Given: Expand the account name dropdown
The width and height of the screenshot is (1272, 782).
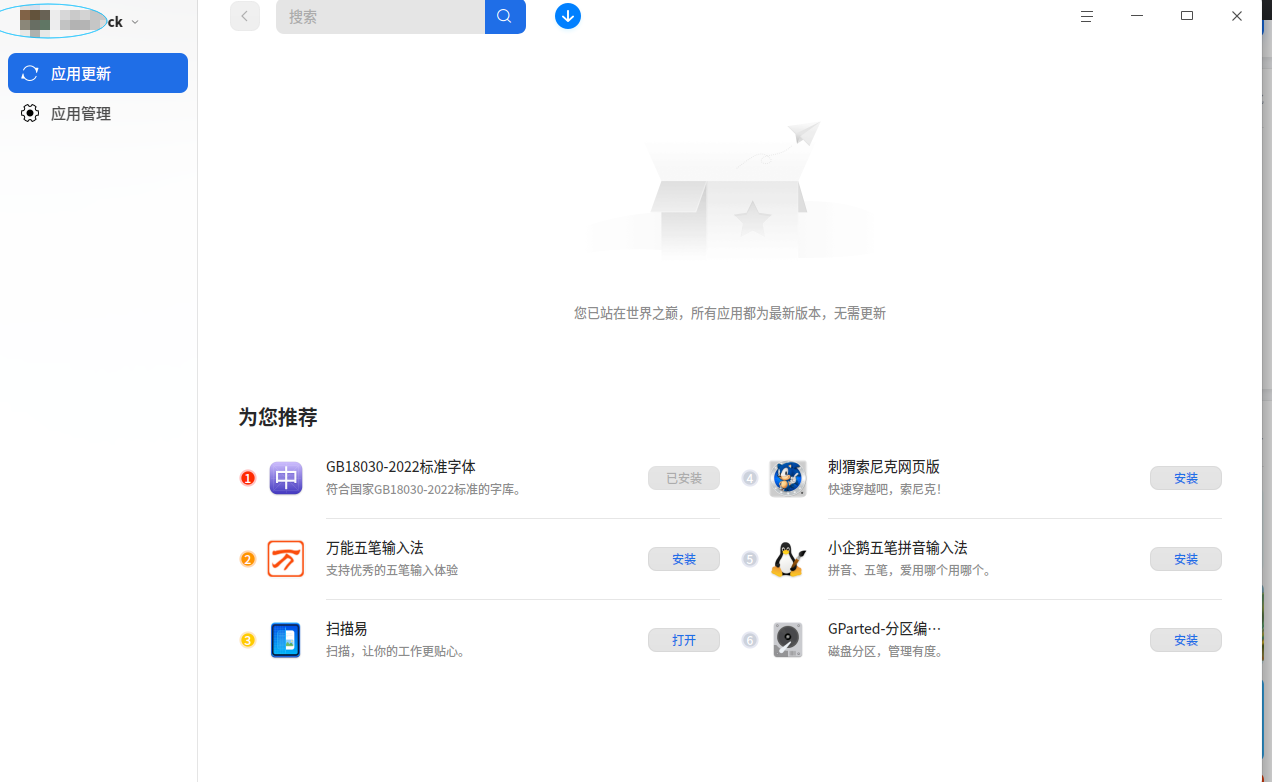Looking at the screenshot, I should coord(135,22).
